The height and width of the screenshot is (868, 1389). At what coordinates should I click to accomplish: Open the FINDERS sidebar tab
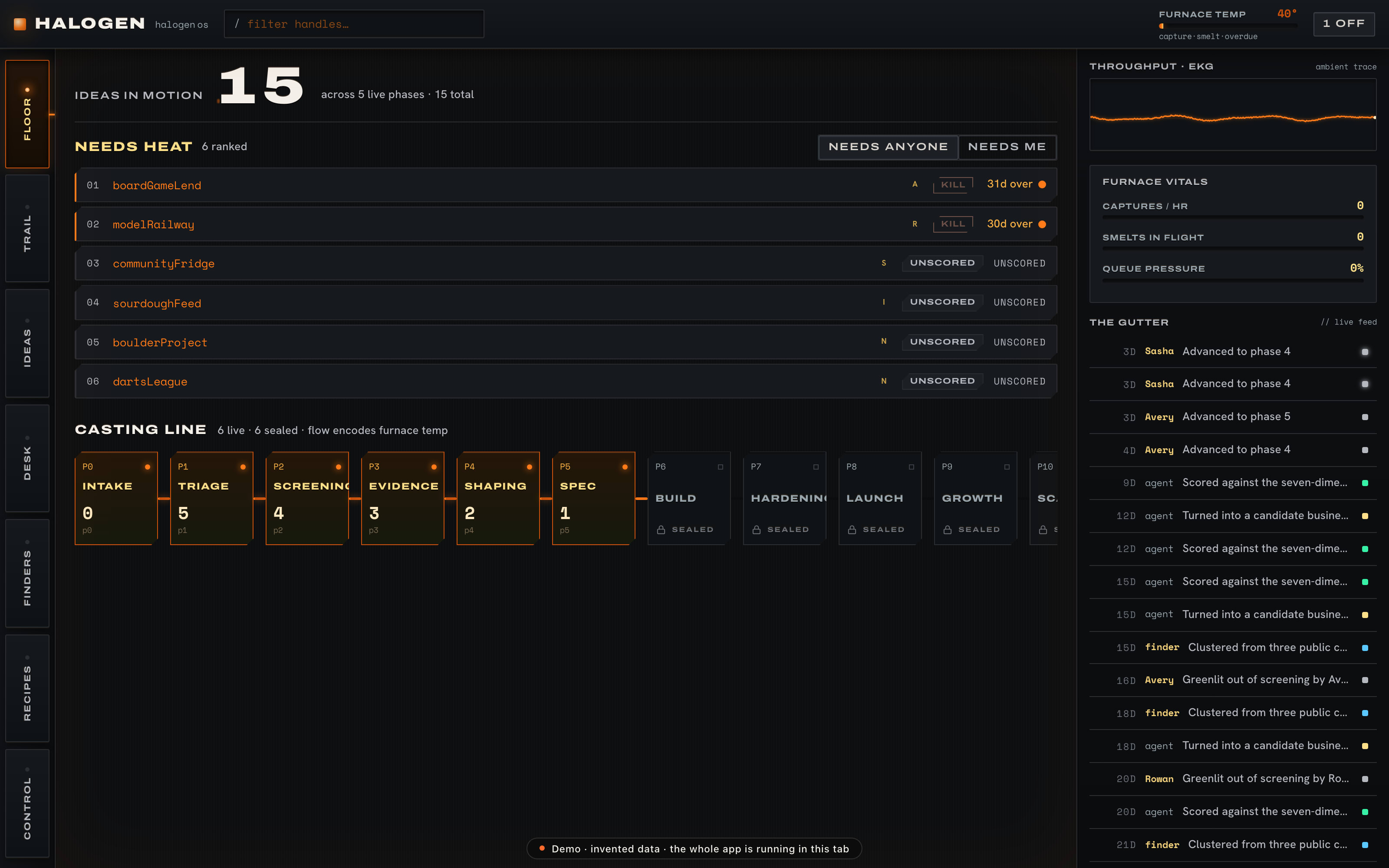pos(27,573)
